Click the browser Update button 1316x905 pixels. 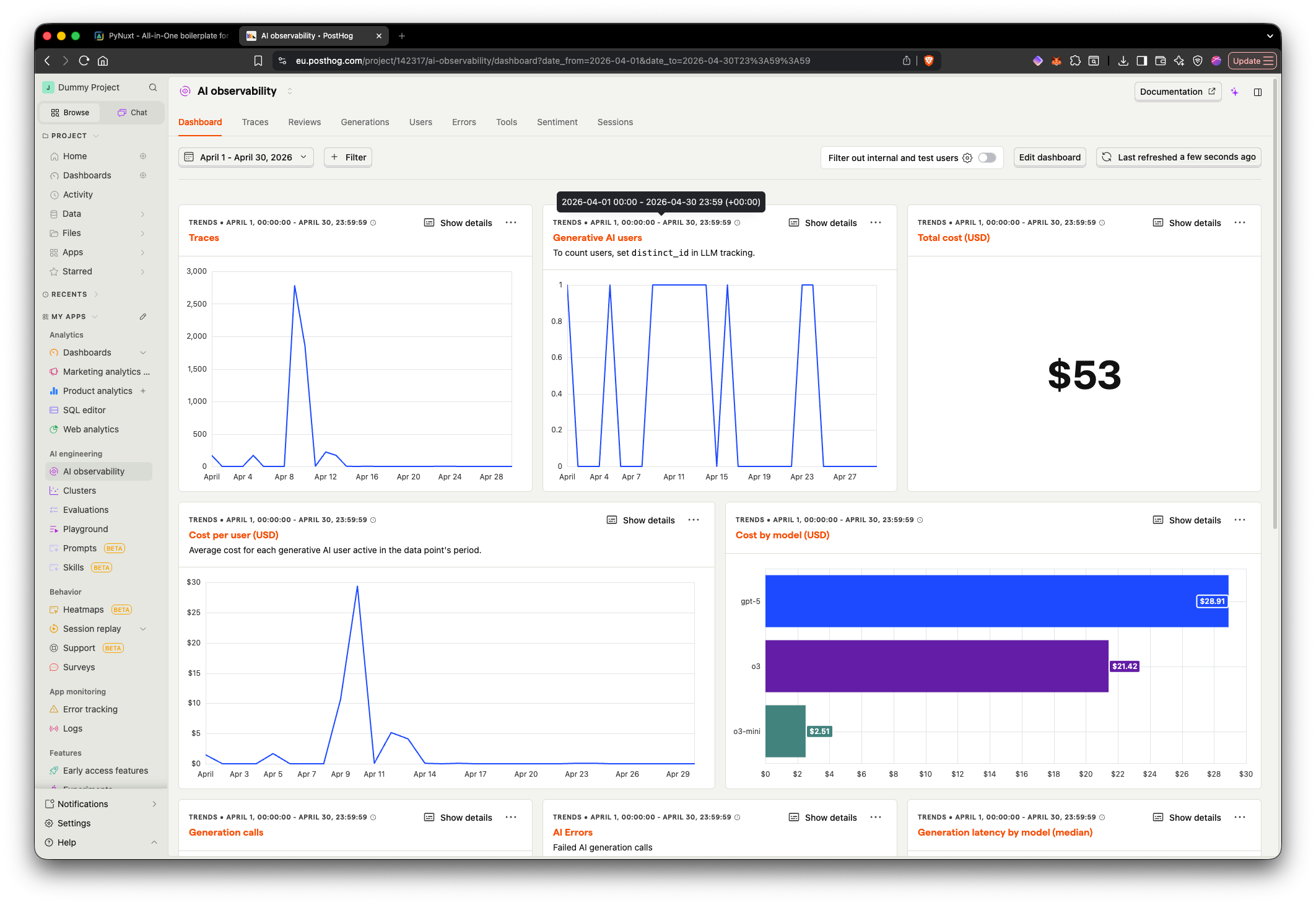point(1252,61)
